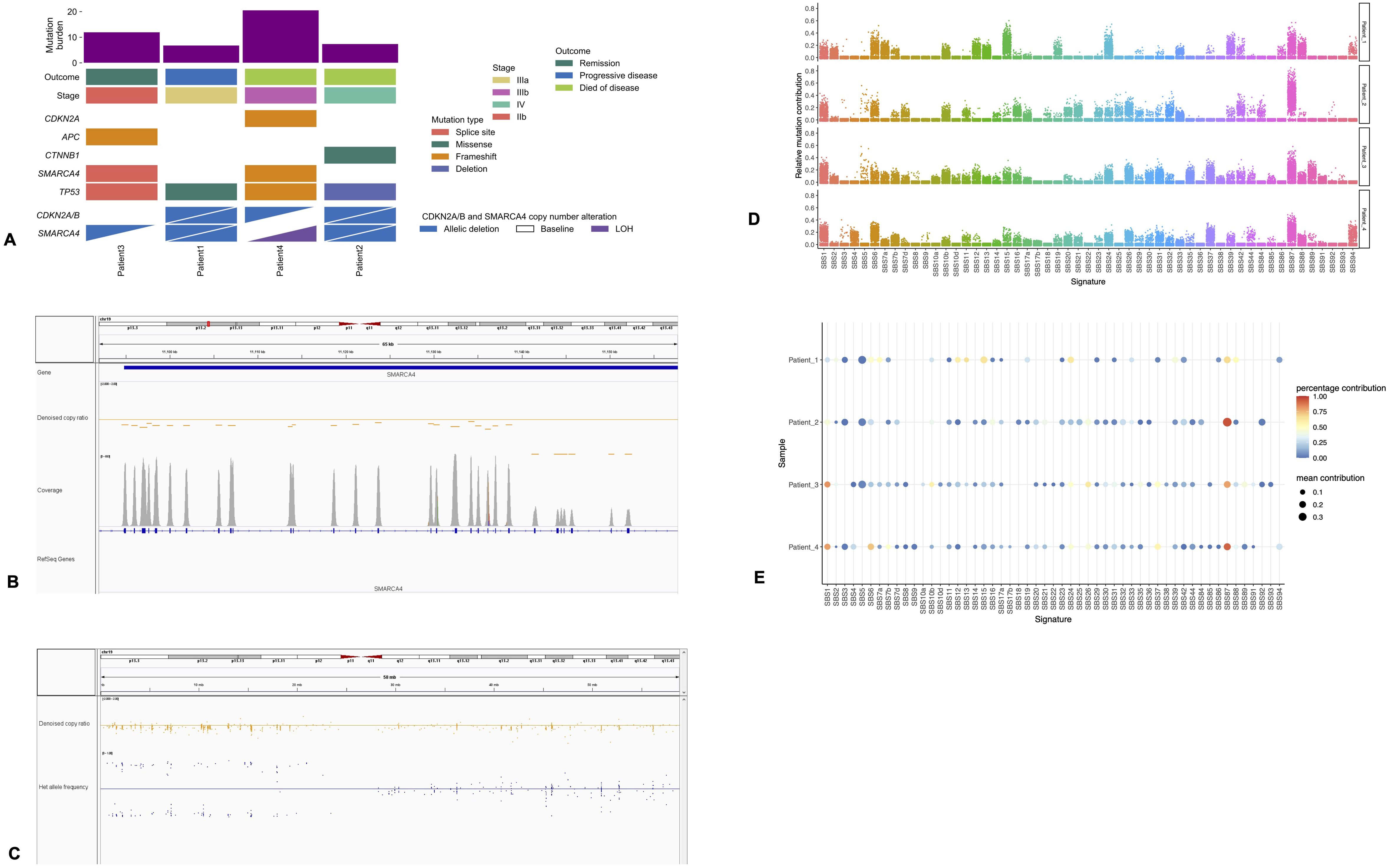Click the 'Denoised copy ratio' label in panel C

tap(64, 724)
